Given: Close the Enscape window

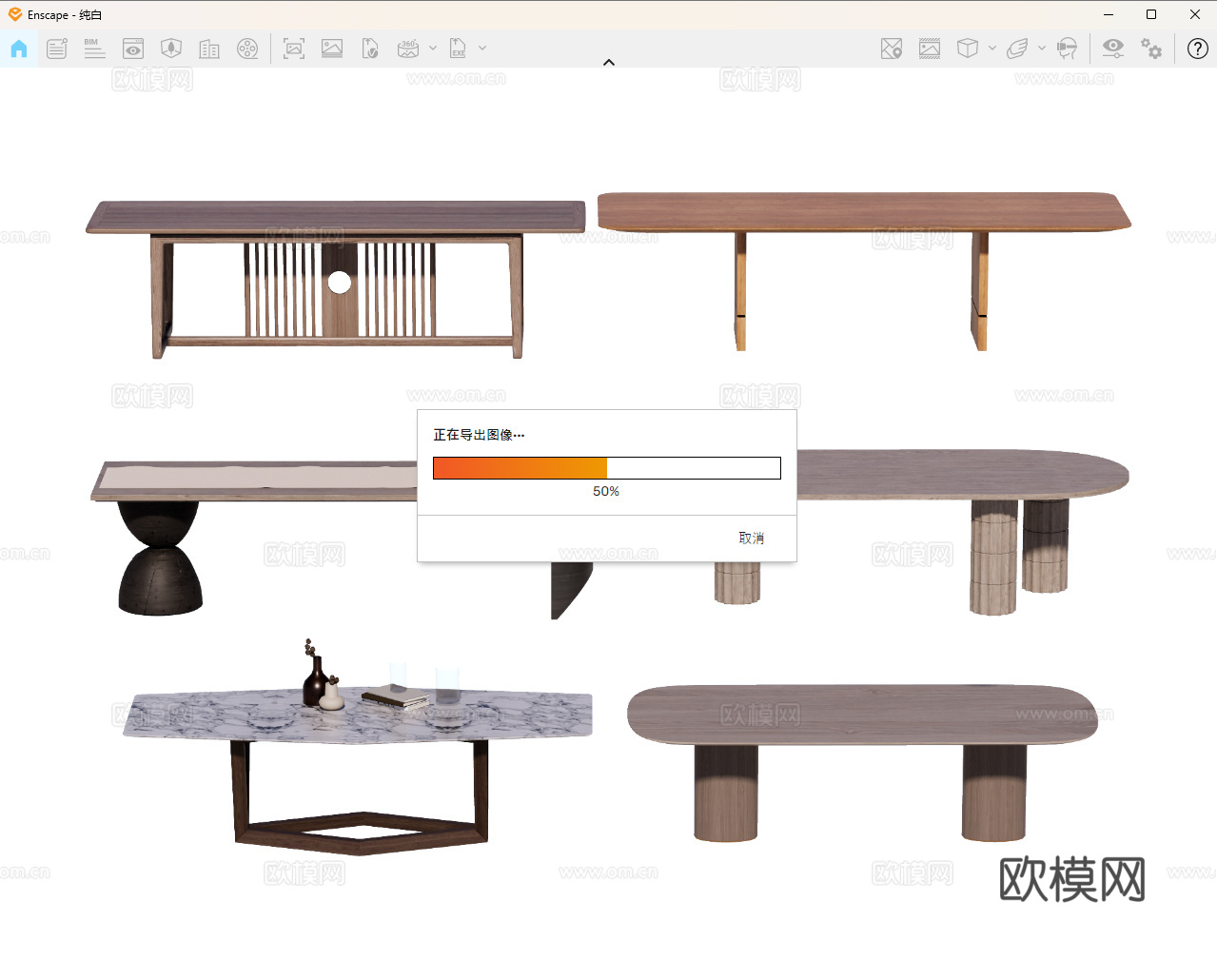Looking at the screenshot, I should (x=1195, y=14).
